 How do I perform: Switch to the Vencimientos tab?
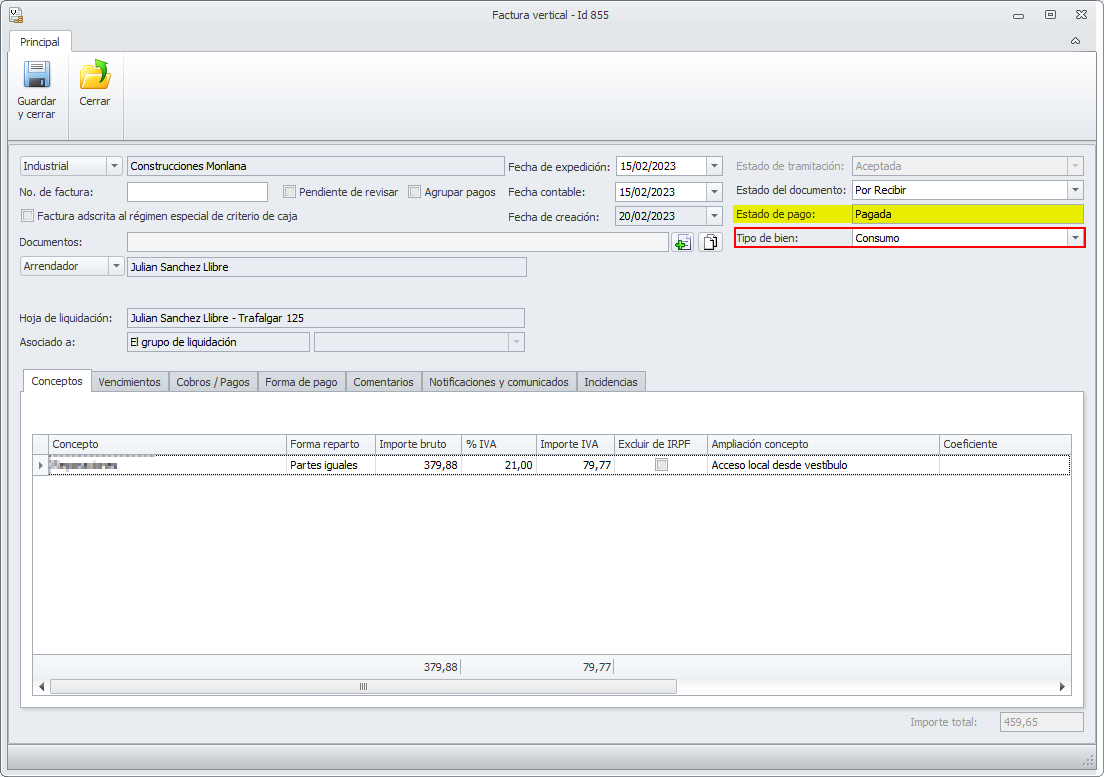click(130, 381)
